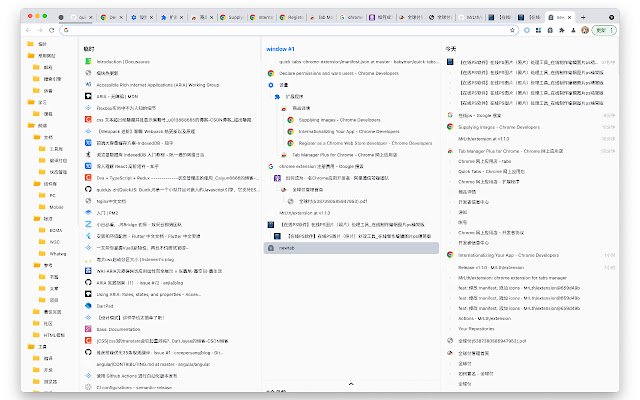
Task: Click Chrome favicon of Supplying Images in history column
Action: point(450,127)
